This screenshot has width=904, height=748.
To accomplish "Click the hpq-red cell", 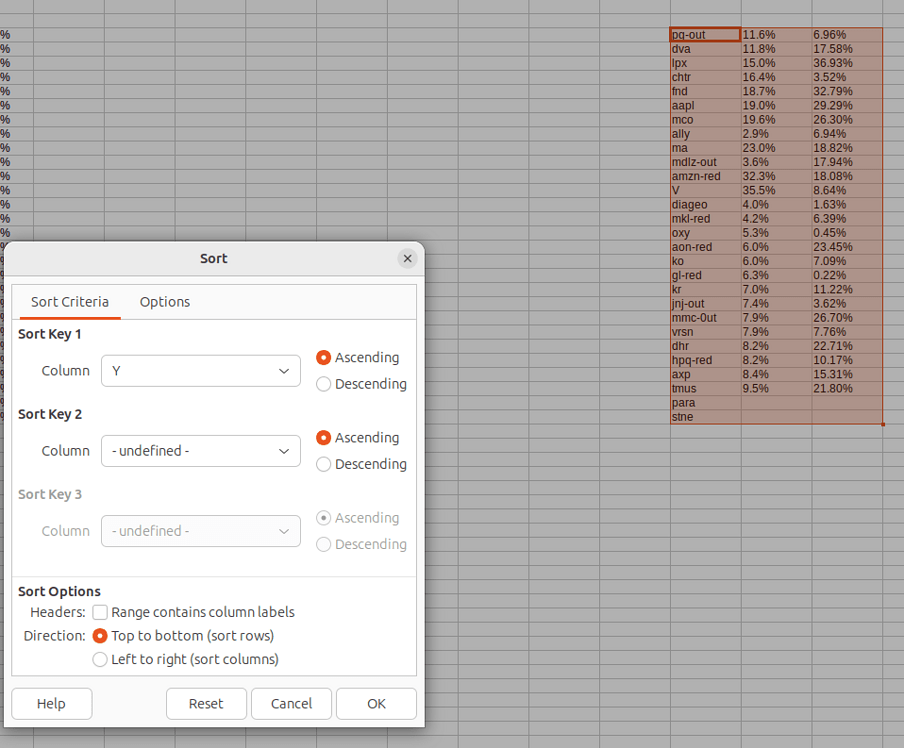I will (x=706, y=360).
